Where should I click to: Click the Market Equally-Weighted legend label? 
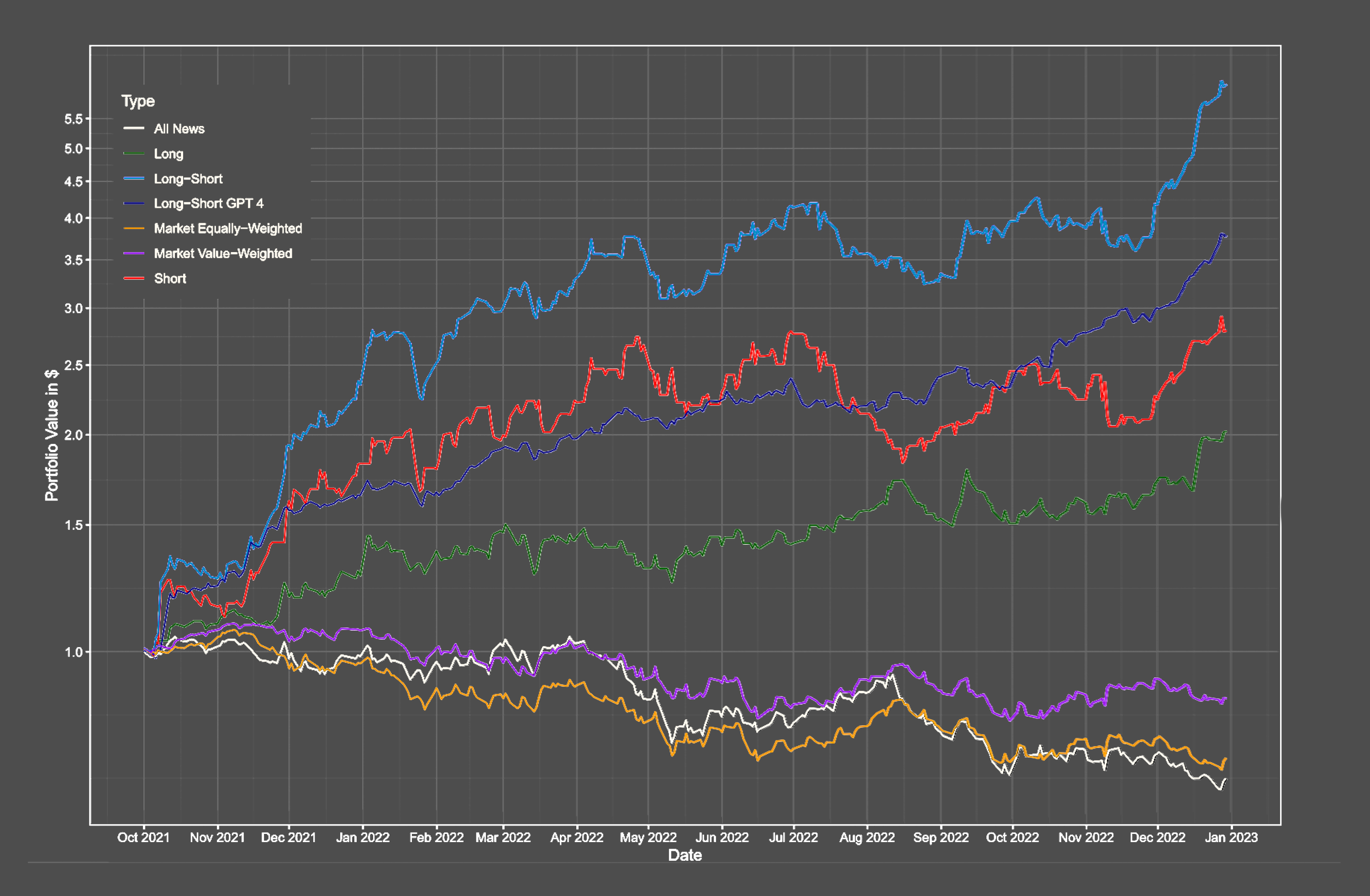coord(227,228)
